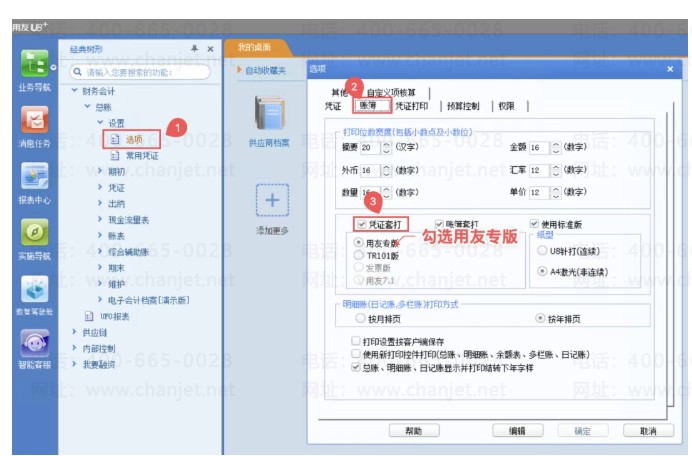Image resolution: width=692 pixels, height=456 pixels.
Task: Click the search magnifier icon
Action: pyautogui.click(x=78, y=72)
